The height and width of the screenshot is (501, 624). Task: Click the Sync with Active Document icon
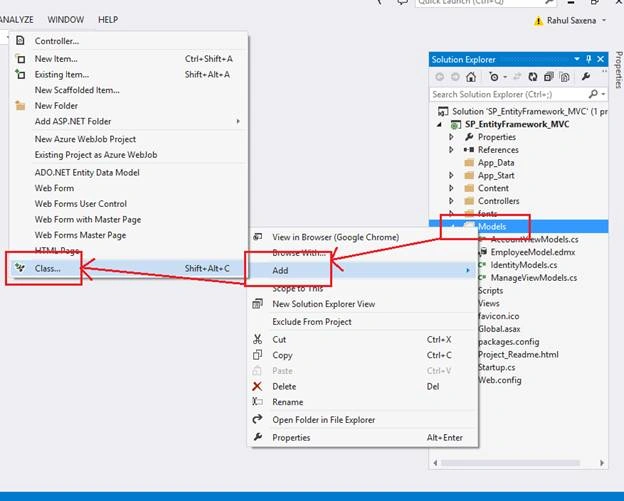click(x=517, y=77)
